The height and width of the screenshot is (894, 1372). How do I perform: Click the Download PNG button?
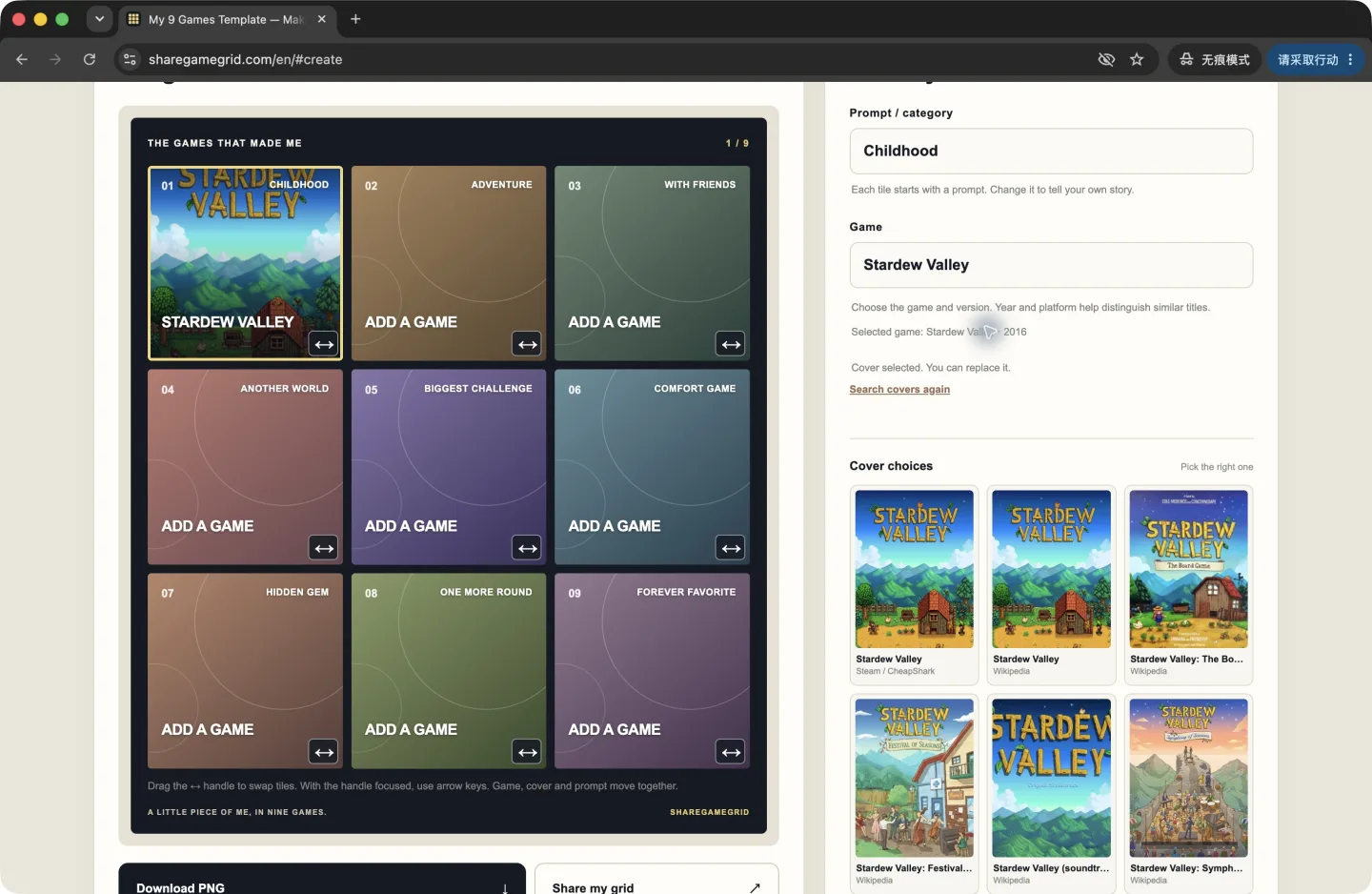(x=322, y=881)
